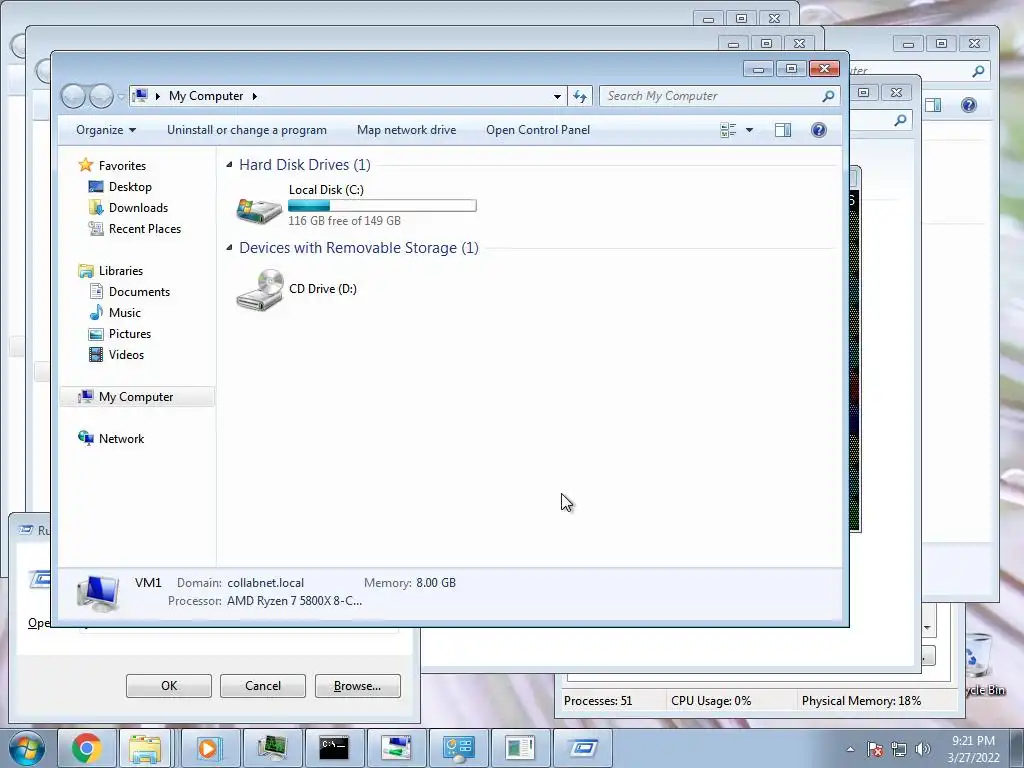The image size is (1024, 768).
Task: Open the Command Prompt taskbar icon
Action: tap(334, 748)
